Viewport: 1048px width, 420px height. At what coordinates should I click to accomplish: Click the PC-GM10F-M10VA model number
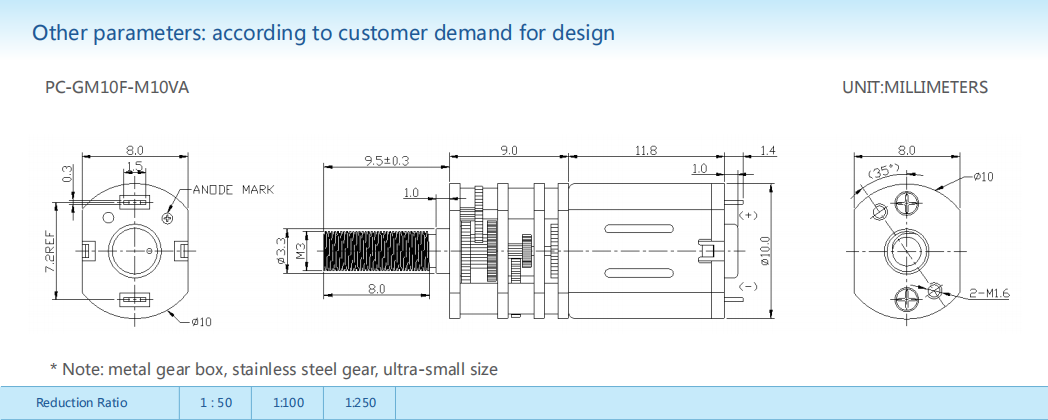coord(117,88)
